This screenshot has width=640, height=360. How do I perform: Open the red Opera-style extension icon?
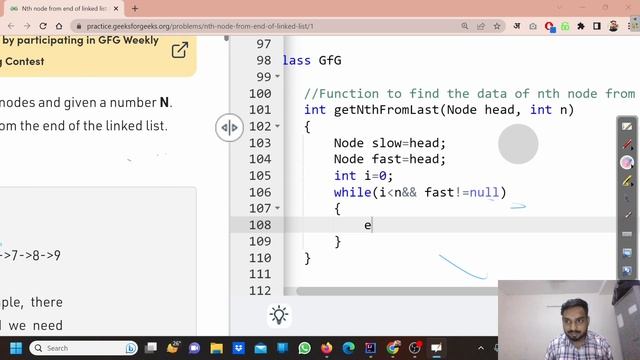coord(549,27)
